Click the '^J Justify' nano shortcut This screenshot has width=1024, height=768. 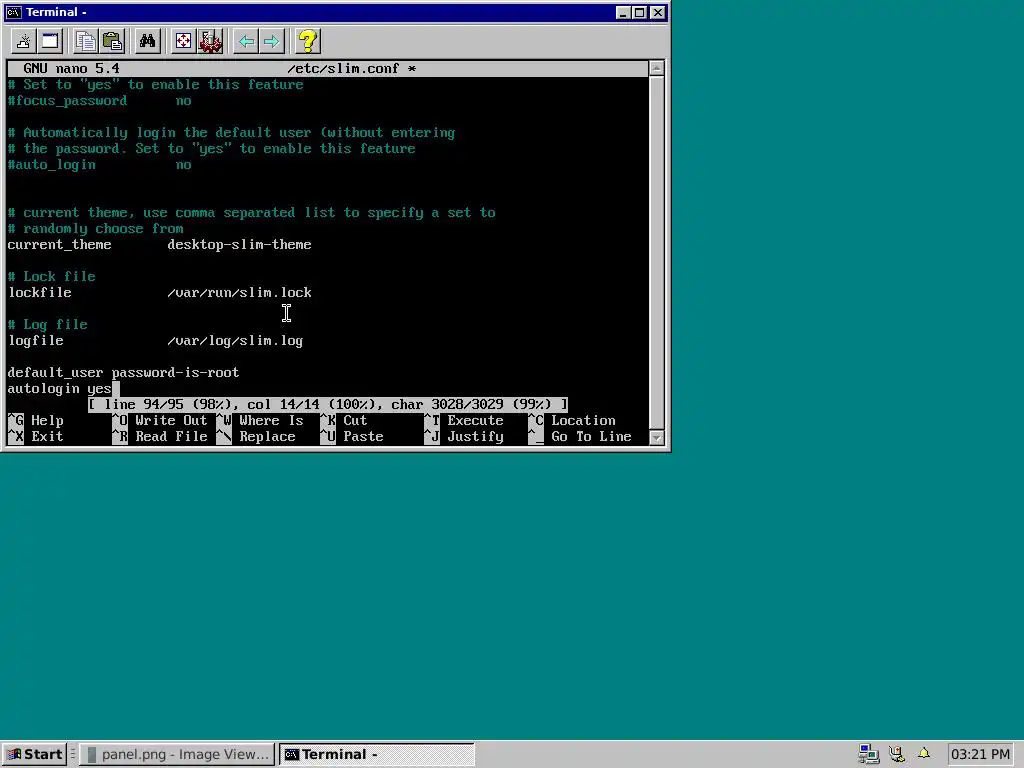464,437
